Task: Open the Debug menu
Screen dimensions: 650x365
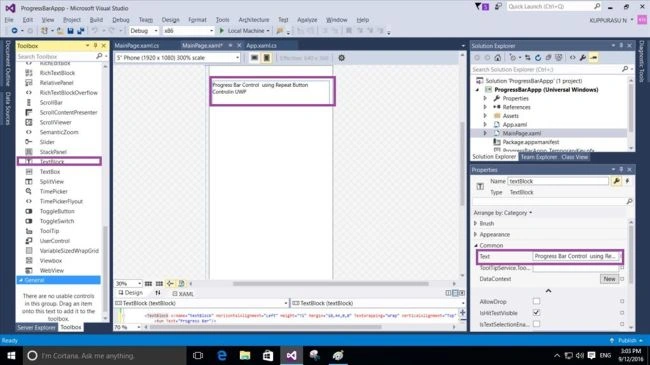Action: [121, 20]
